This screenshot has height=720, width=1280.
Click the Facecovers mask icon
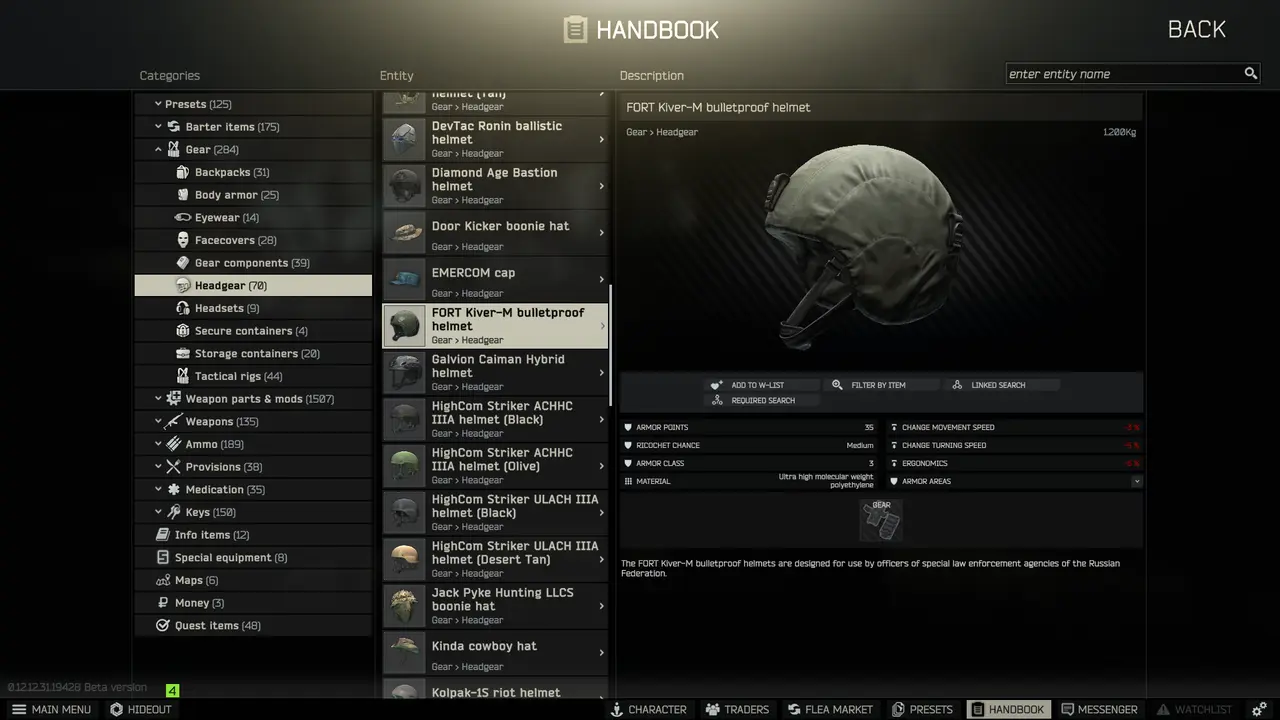[x=183, y=240]
